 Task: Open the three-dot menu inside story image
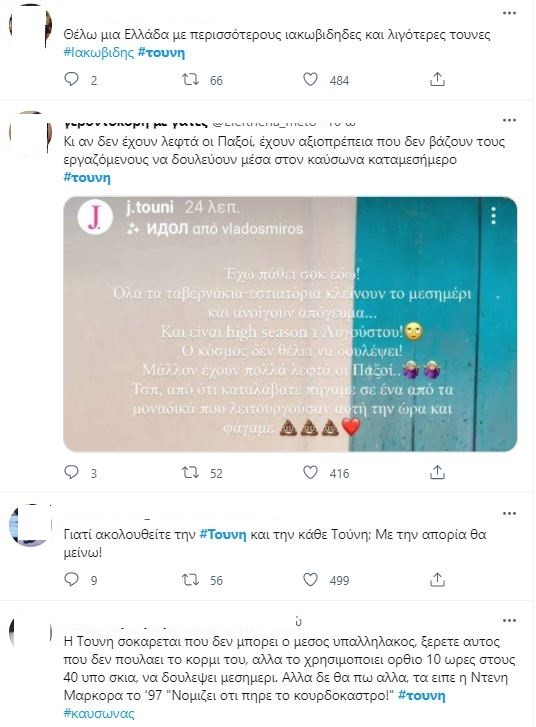coord(494,216)
